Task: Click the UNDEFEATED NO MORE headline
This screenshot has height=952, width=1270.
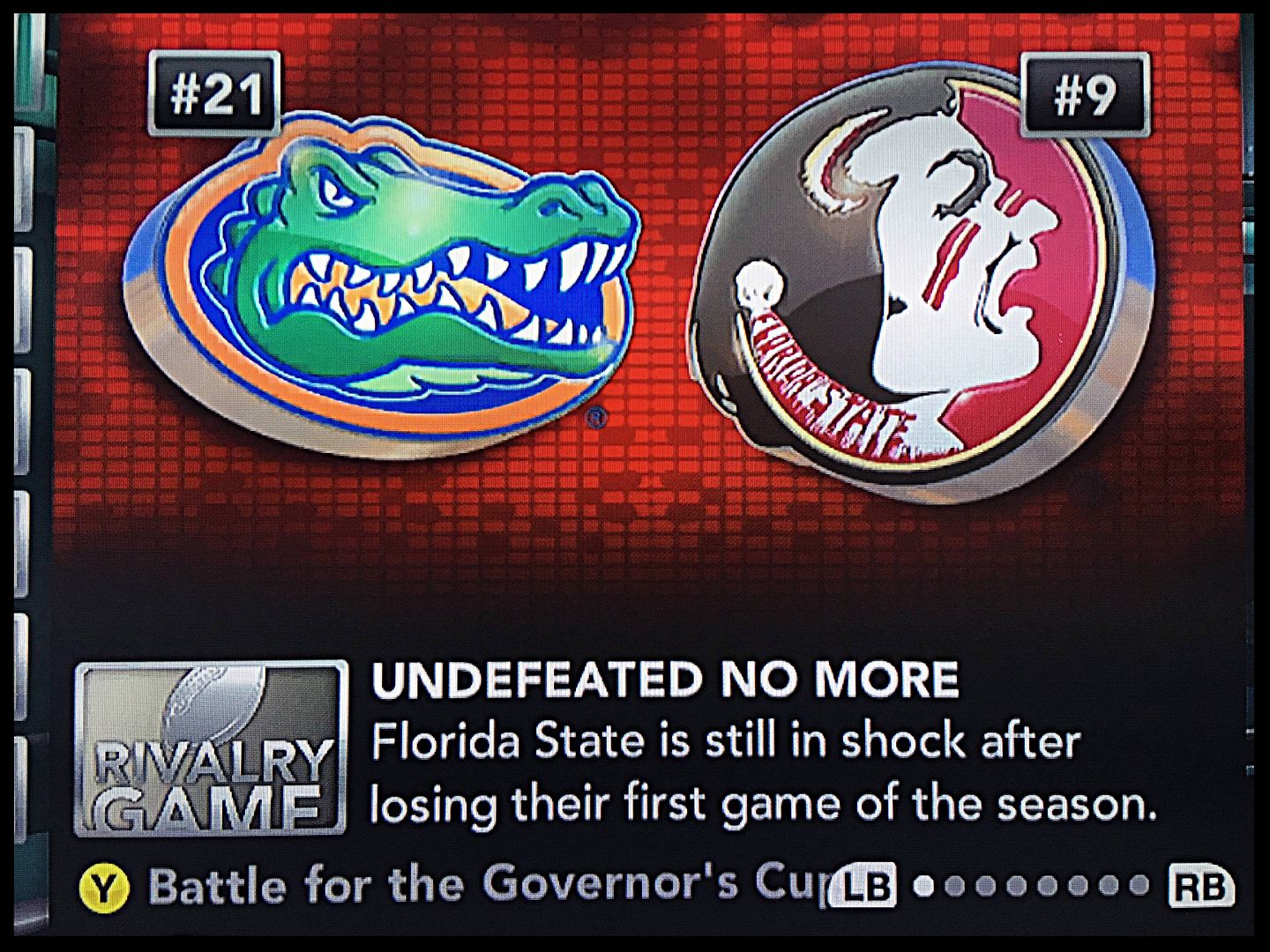Action: 665,680
